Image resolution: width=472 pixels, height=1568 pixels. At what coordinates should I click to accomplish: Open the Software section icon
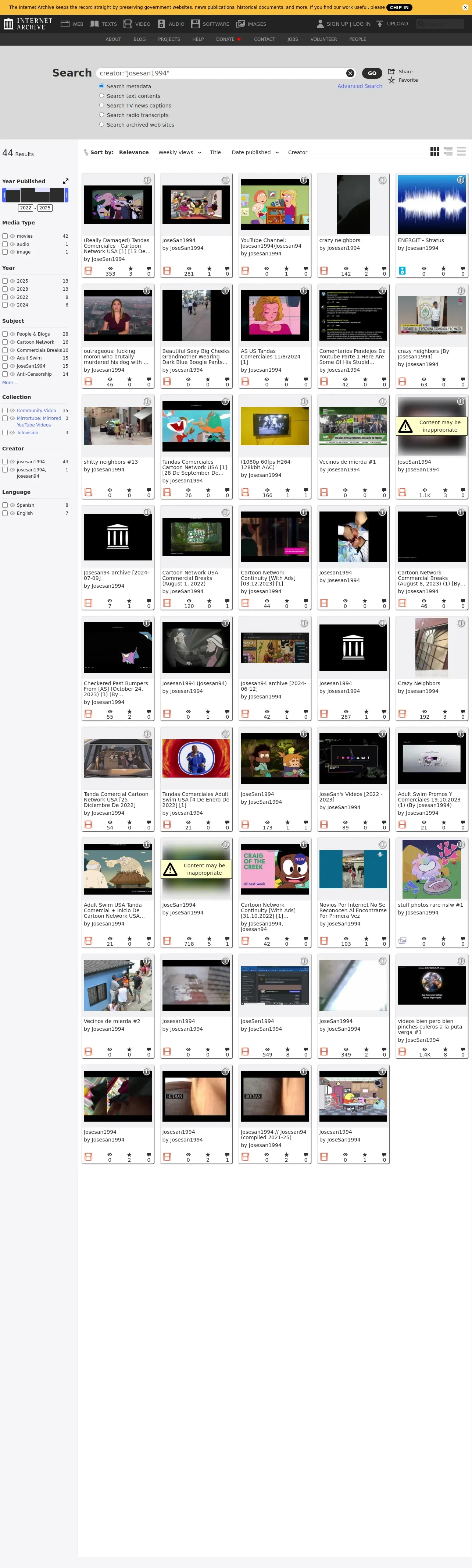tap(195, 24)
